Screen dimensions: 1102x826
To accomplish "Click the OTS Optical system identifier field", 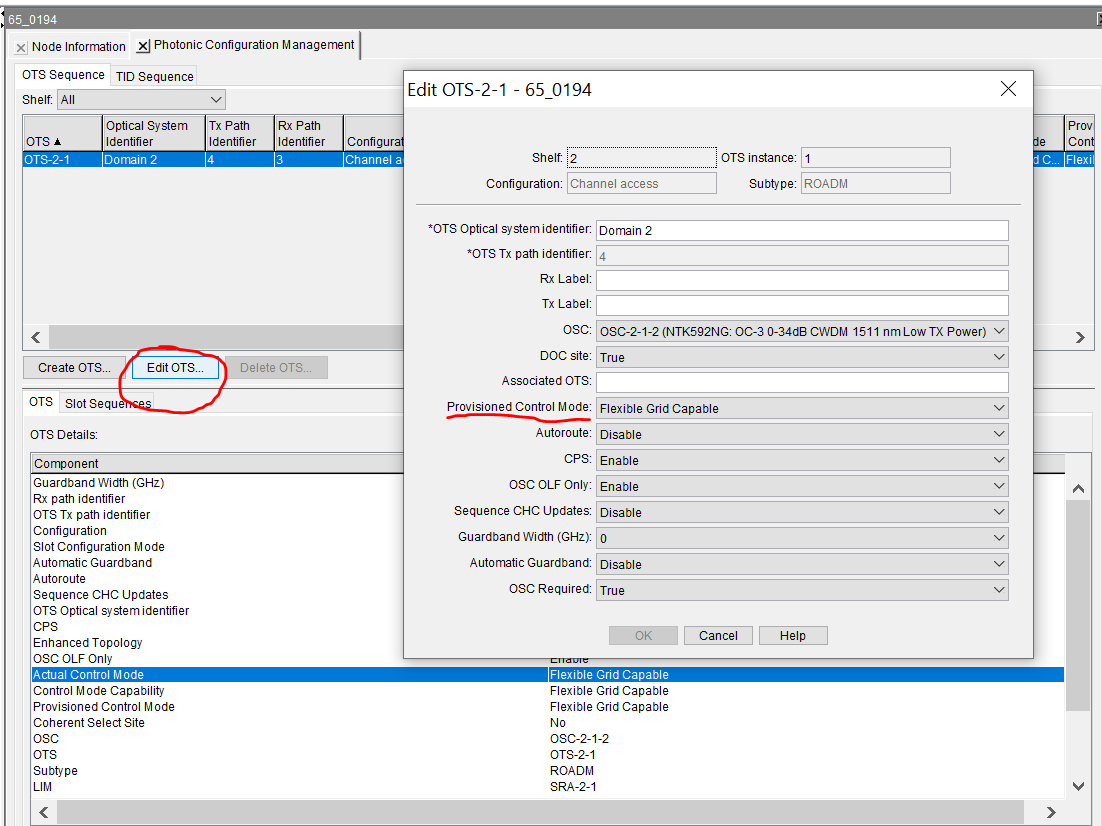I will (x=802, y=231).
